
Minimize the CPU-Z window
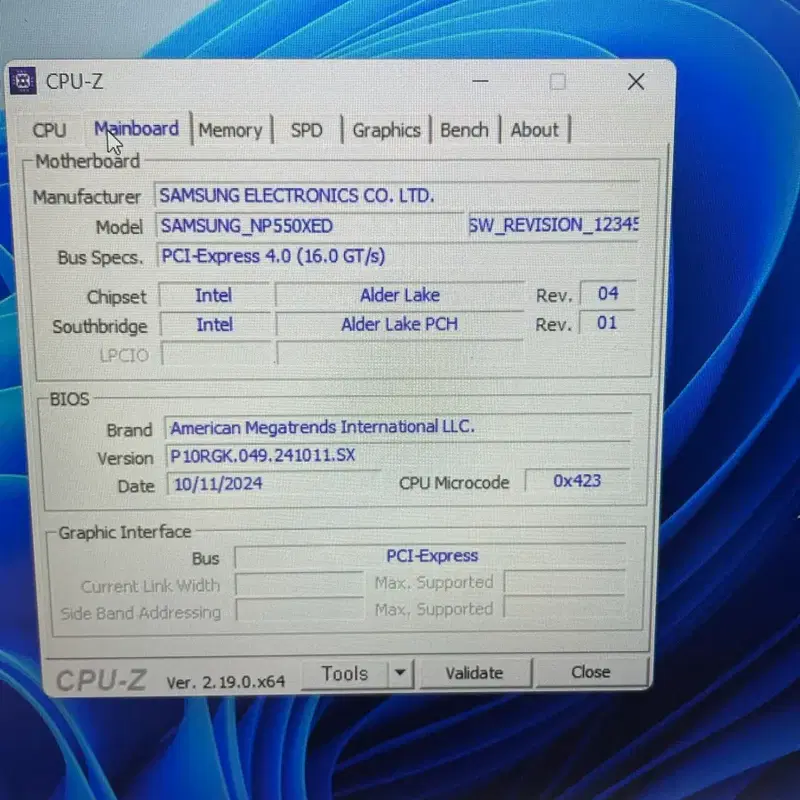pos(480,81)
